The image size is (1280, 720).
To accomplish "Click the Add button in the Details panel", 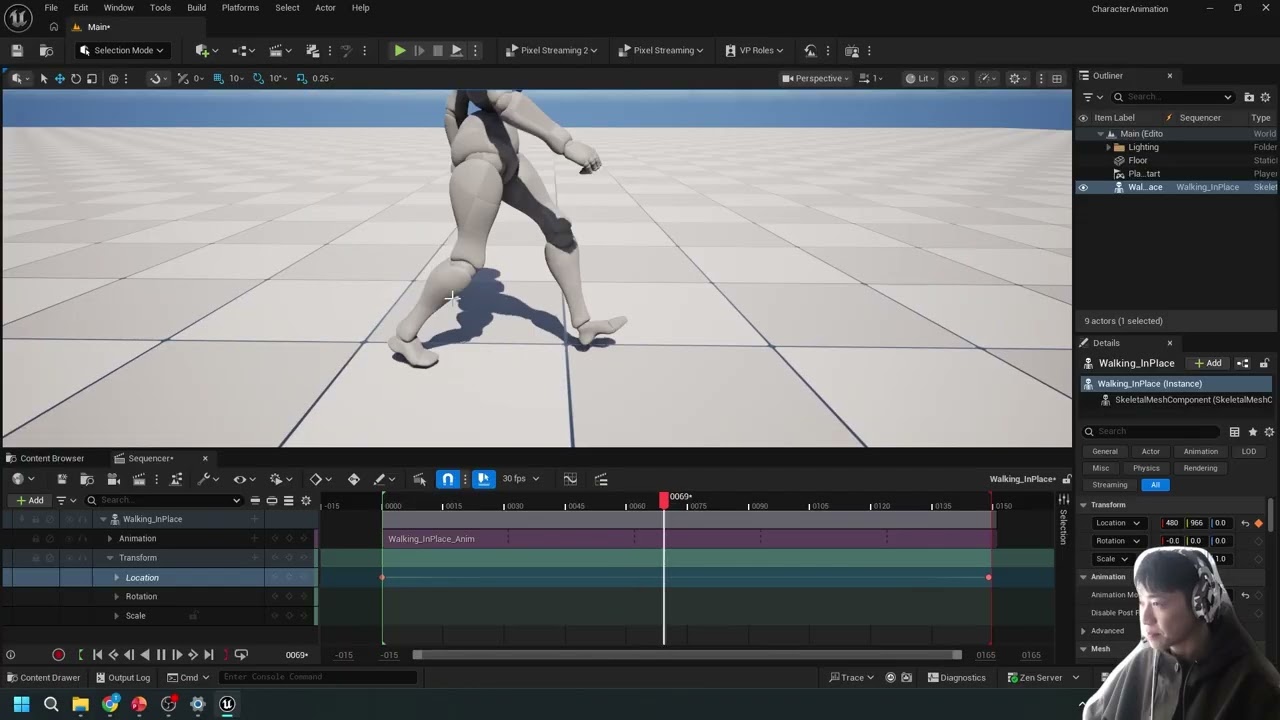I will 1208,363.
